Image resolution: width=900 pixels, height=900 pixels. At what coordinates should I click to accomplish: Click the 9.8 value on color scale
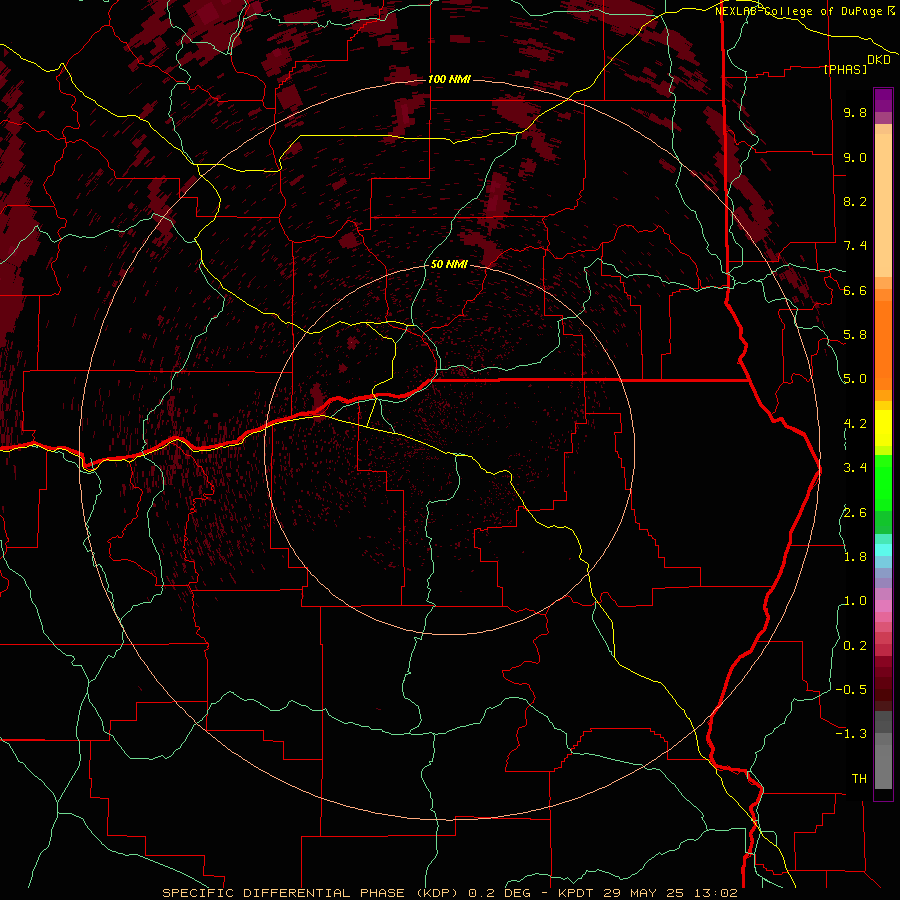(x=855, y=112)
